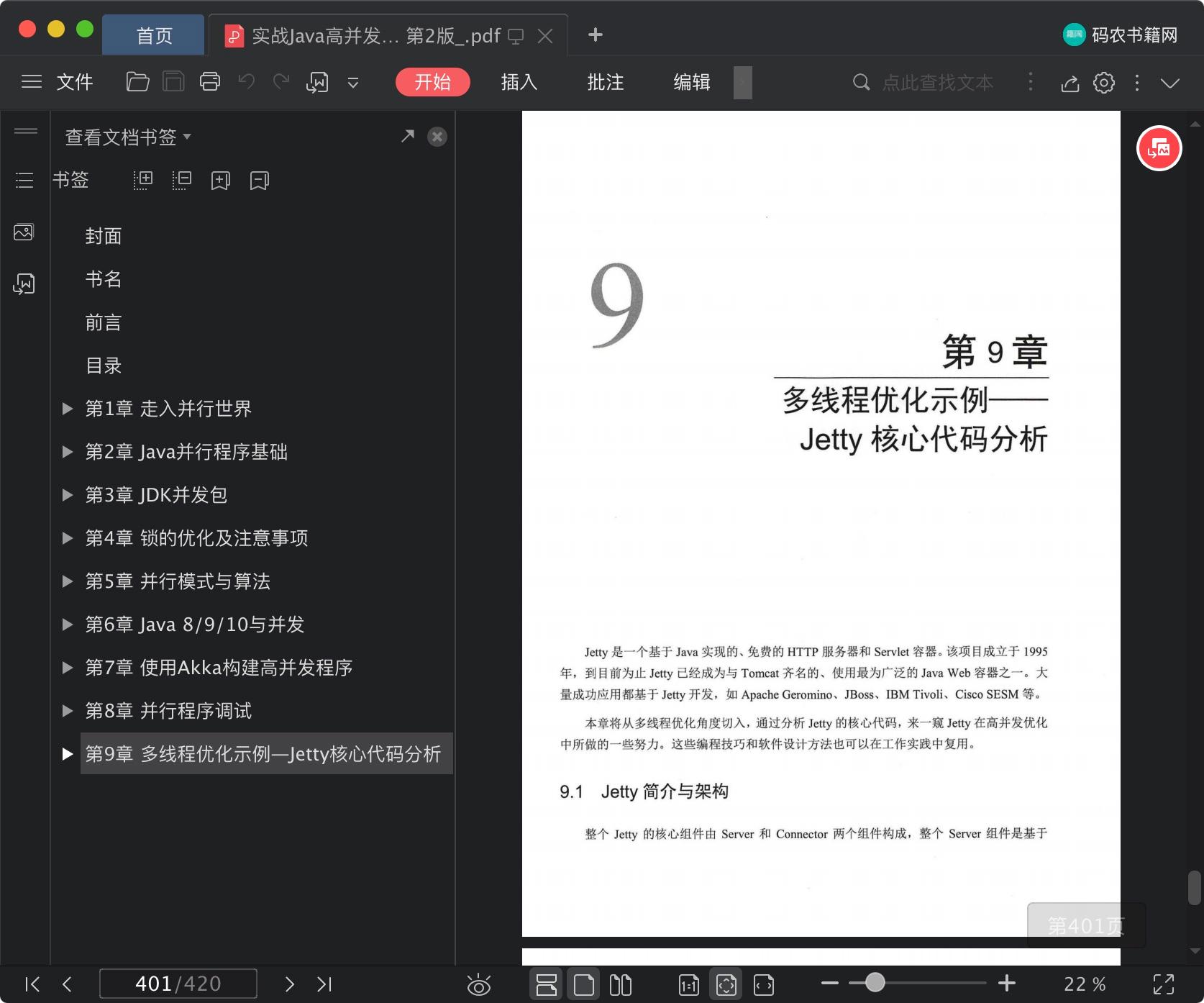Click the expand all bookmarks icon

click(143, 180)
